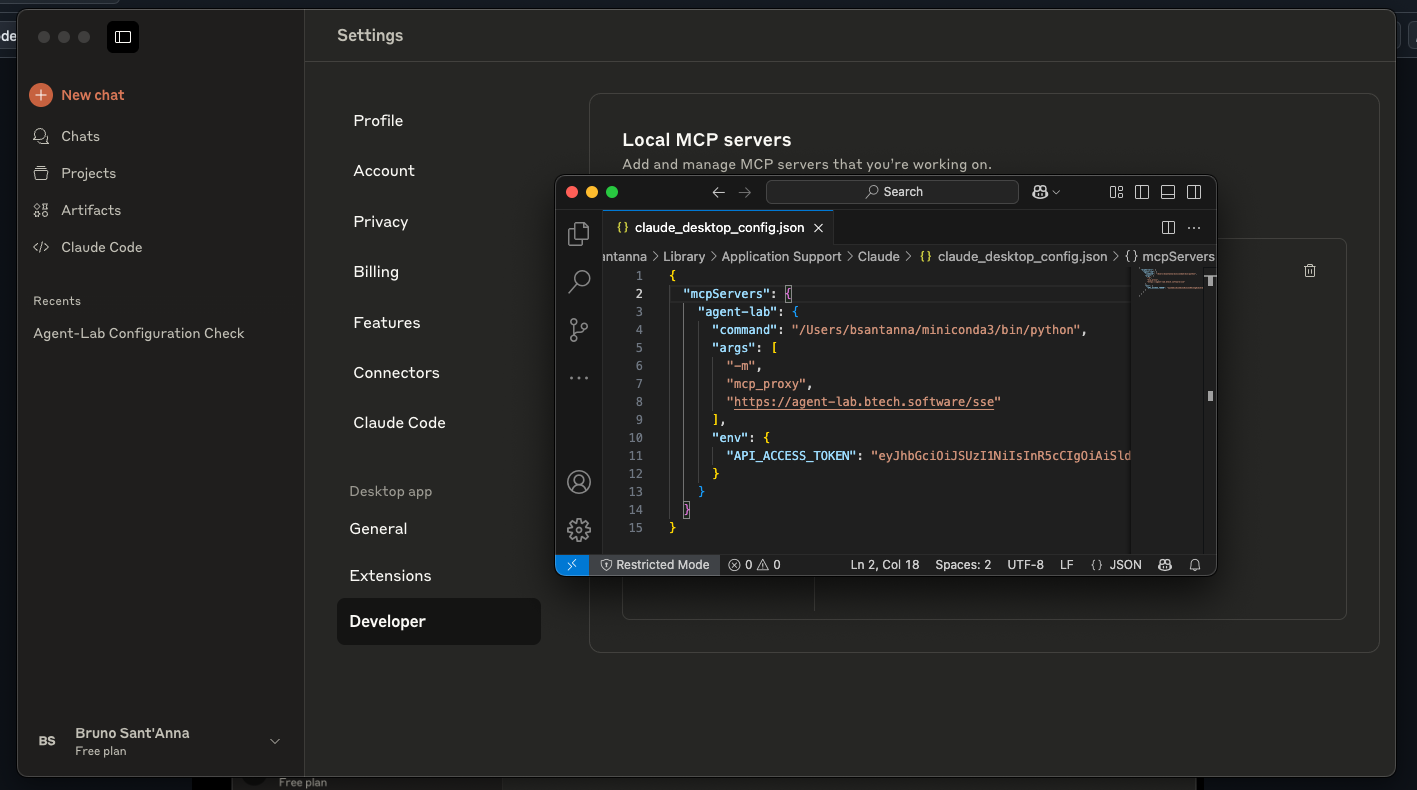Screen dimensions: 1417x790
Task: Go forward with the VS Code arrow
Action: point(745,192)
